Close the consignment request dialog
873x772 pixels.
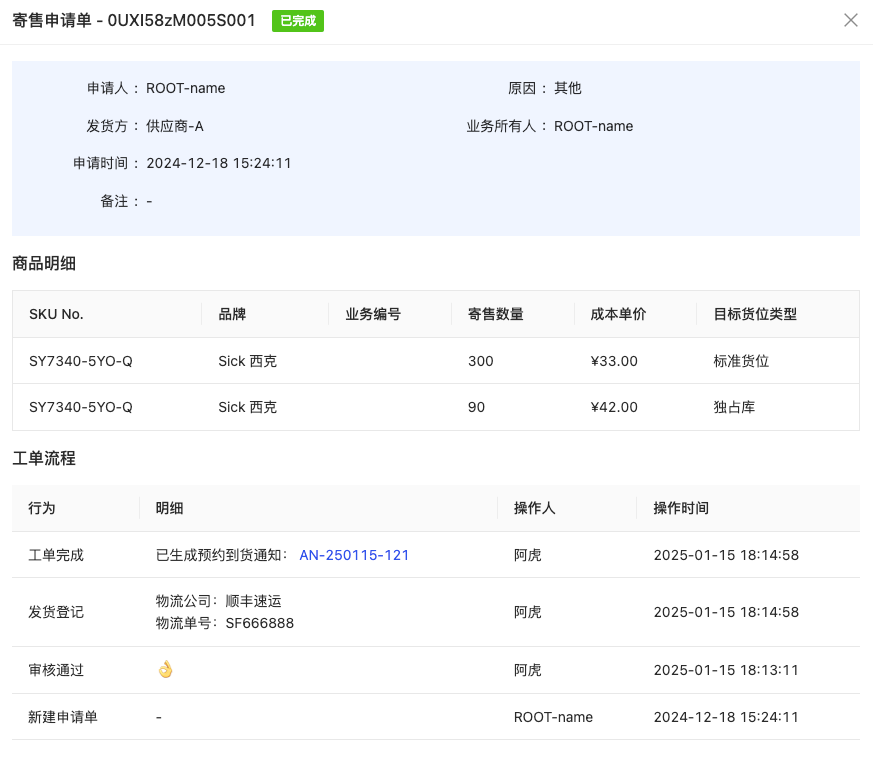coord(851,20)
